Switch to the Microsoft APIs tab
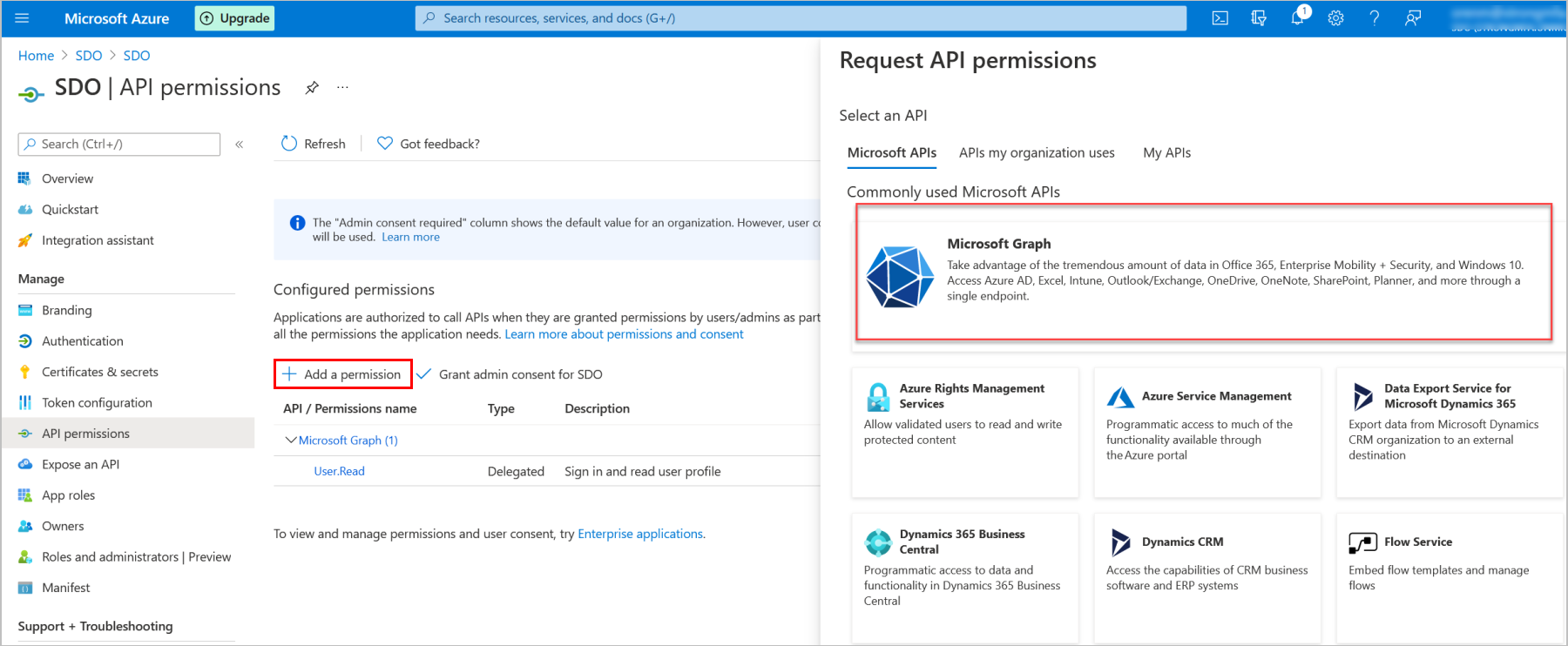Image resolution: width=1568 pixels, height=646 pixels. (x=892, y=153)
